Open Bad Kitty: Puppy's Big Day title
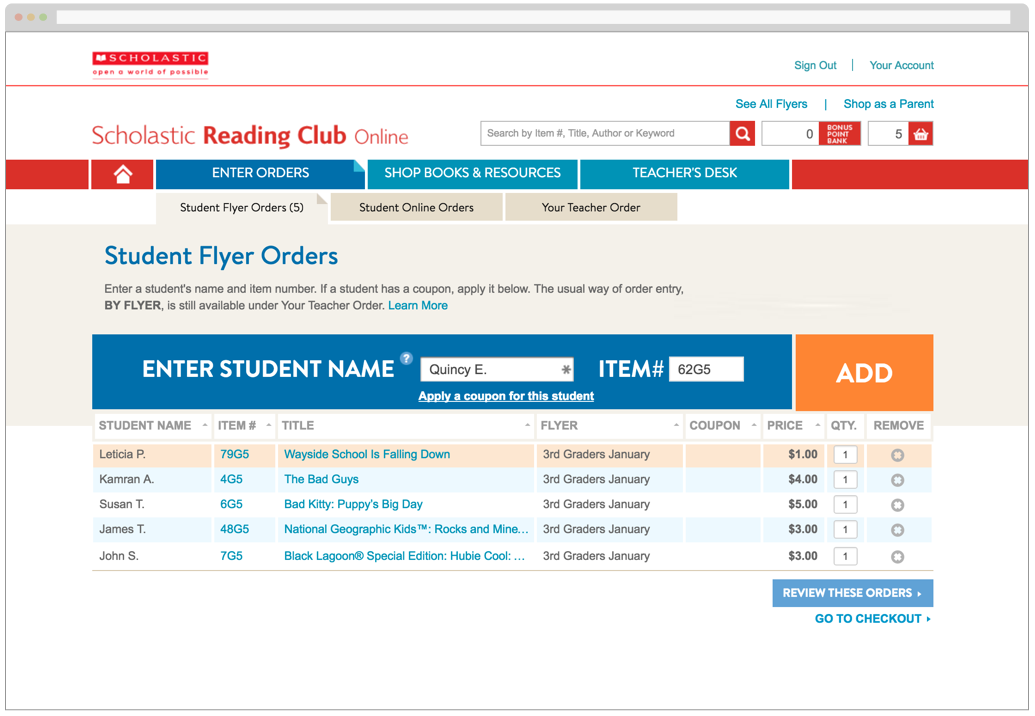 (353, 505)
